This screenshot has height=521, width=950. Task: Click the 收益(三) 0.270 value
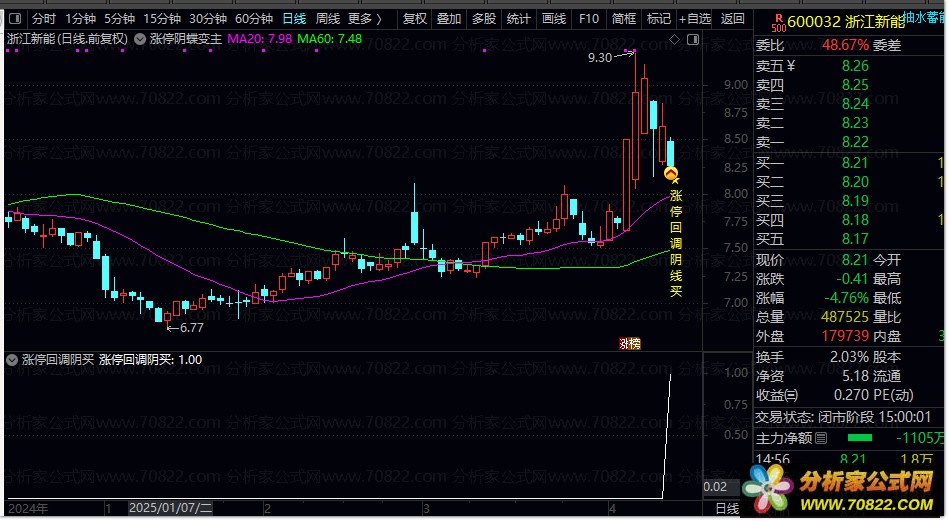tap(851, 395)
